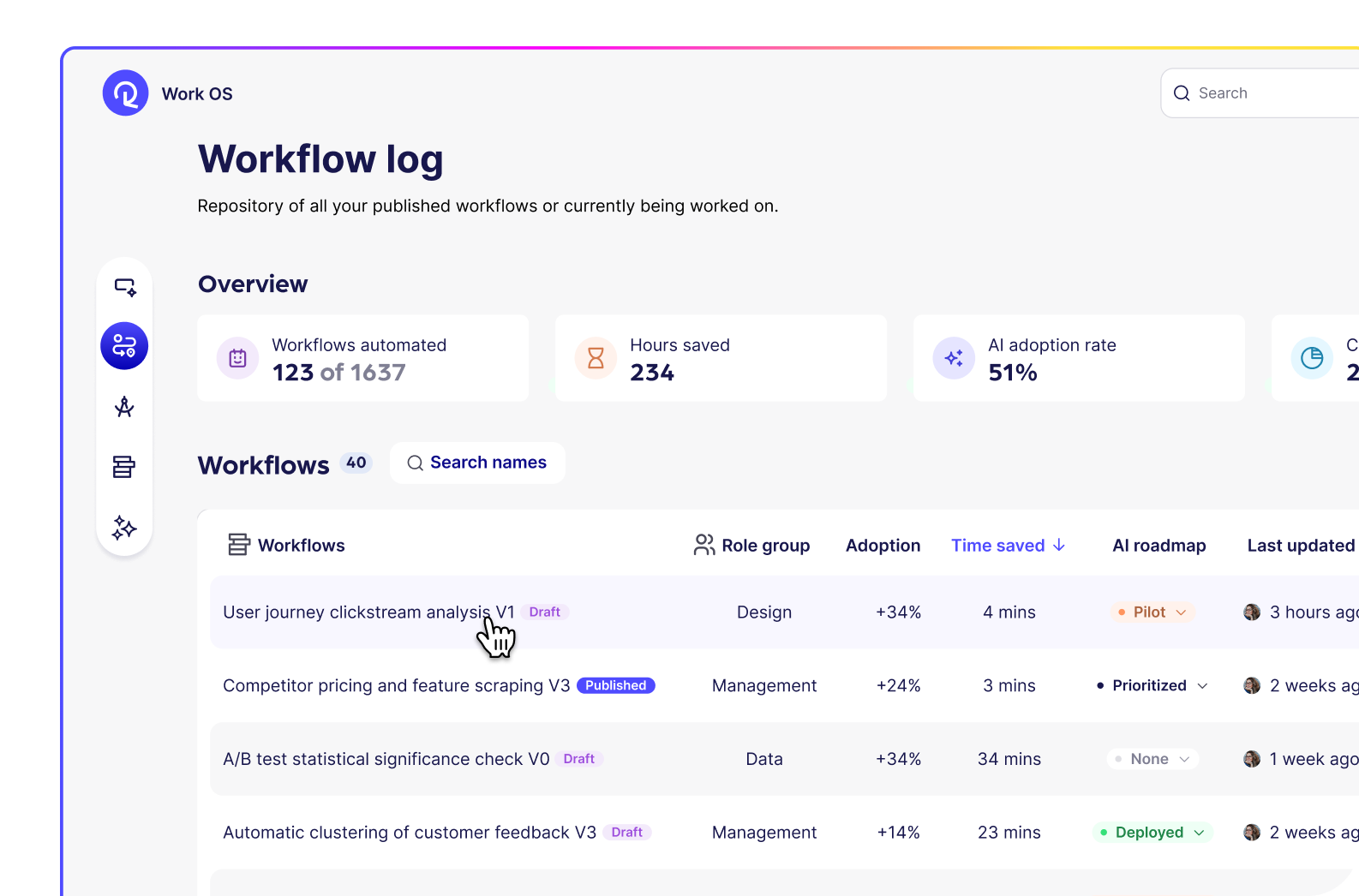Viewport: 1359px width, 896px height.
Task: Open the stacked layers sidebar icon
Action: tap(124, 467)
